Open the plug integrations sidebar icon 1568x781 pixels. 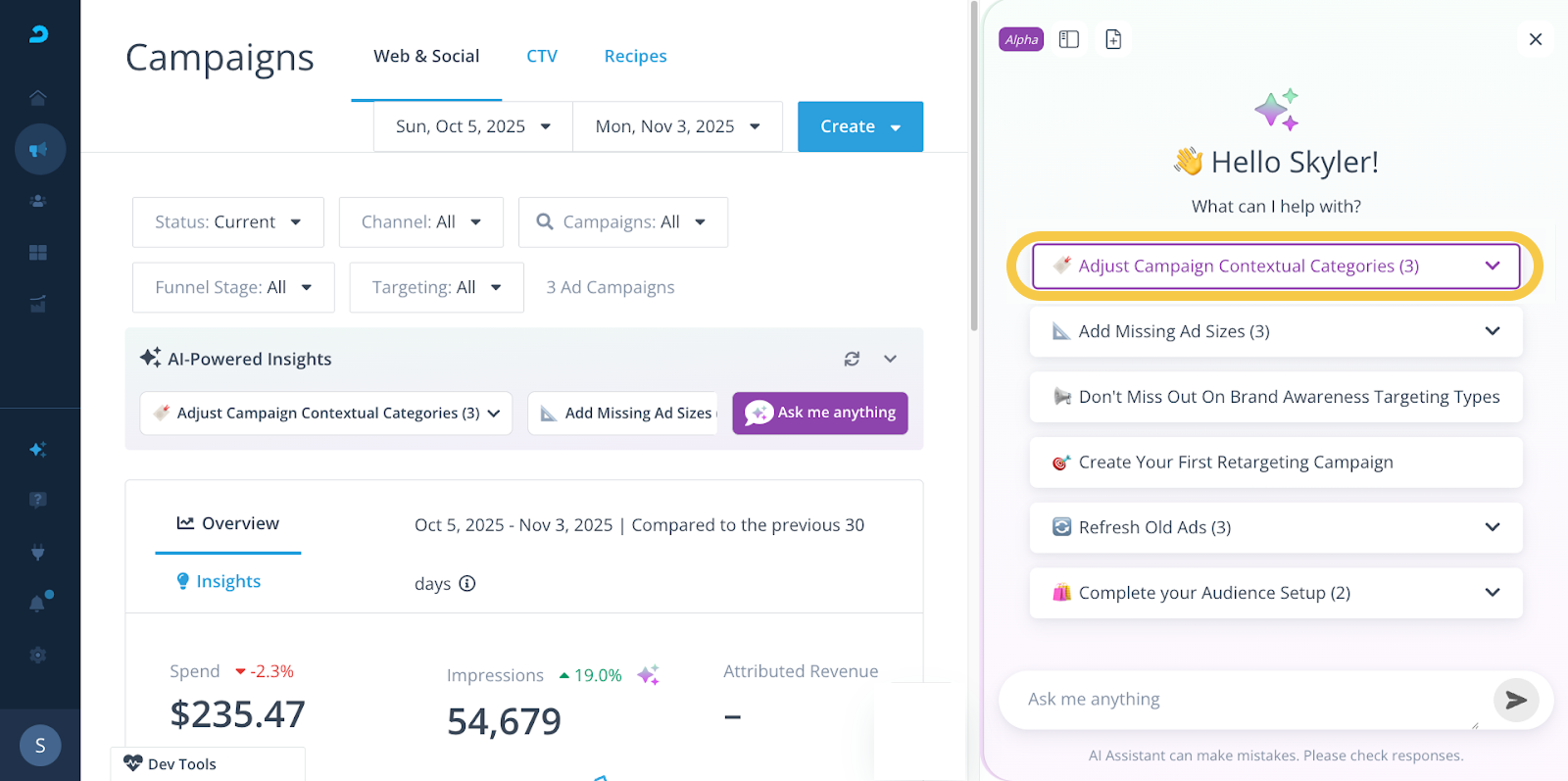(38, 552)
